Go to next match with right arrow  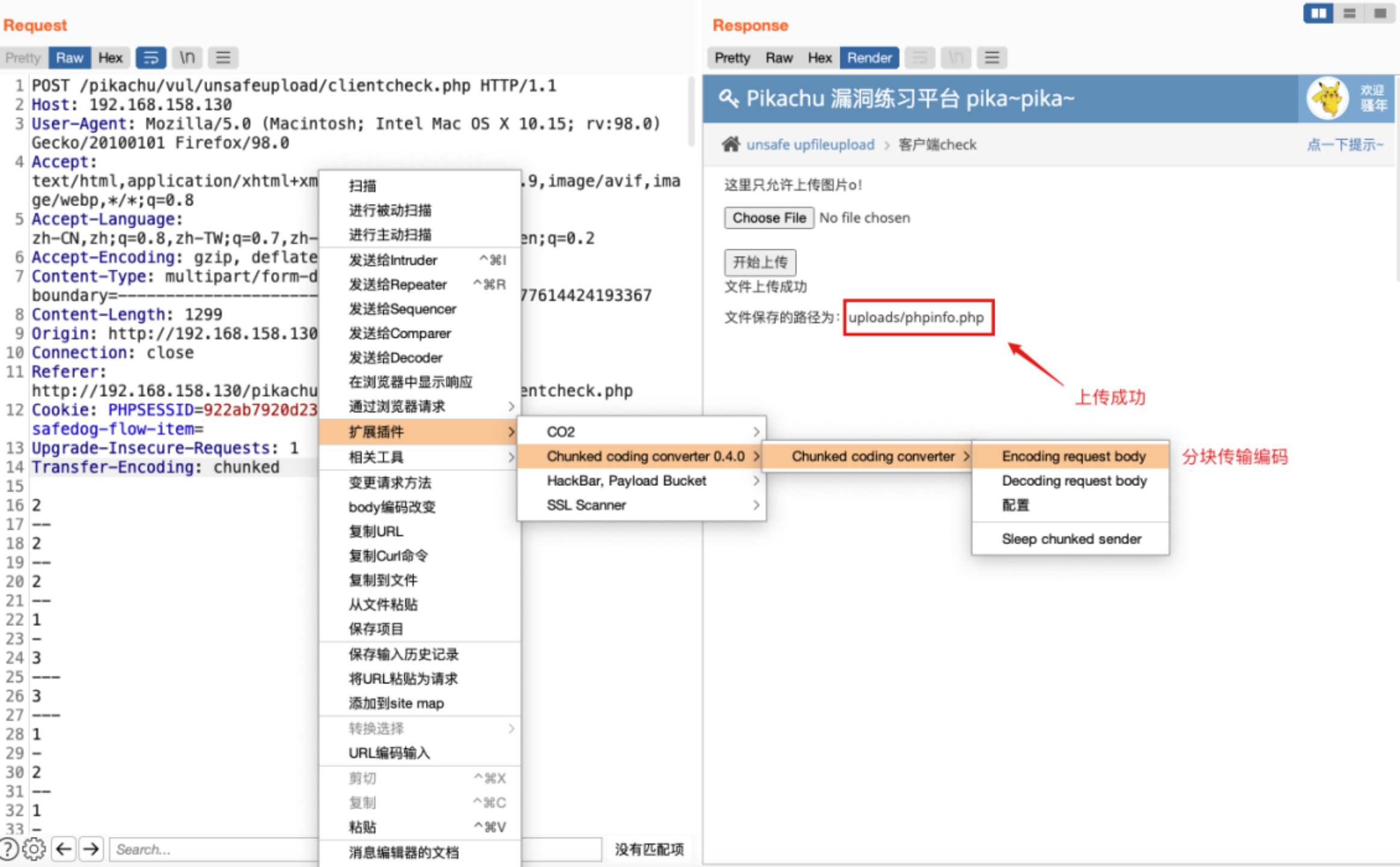click(91, 849)
